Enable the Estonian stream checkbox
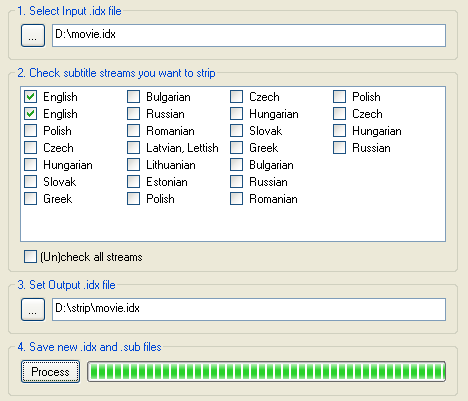Image resolution: width=468 pixels, height=401 pixels. coord(134,182)
